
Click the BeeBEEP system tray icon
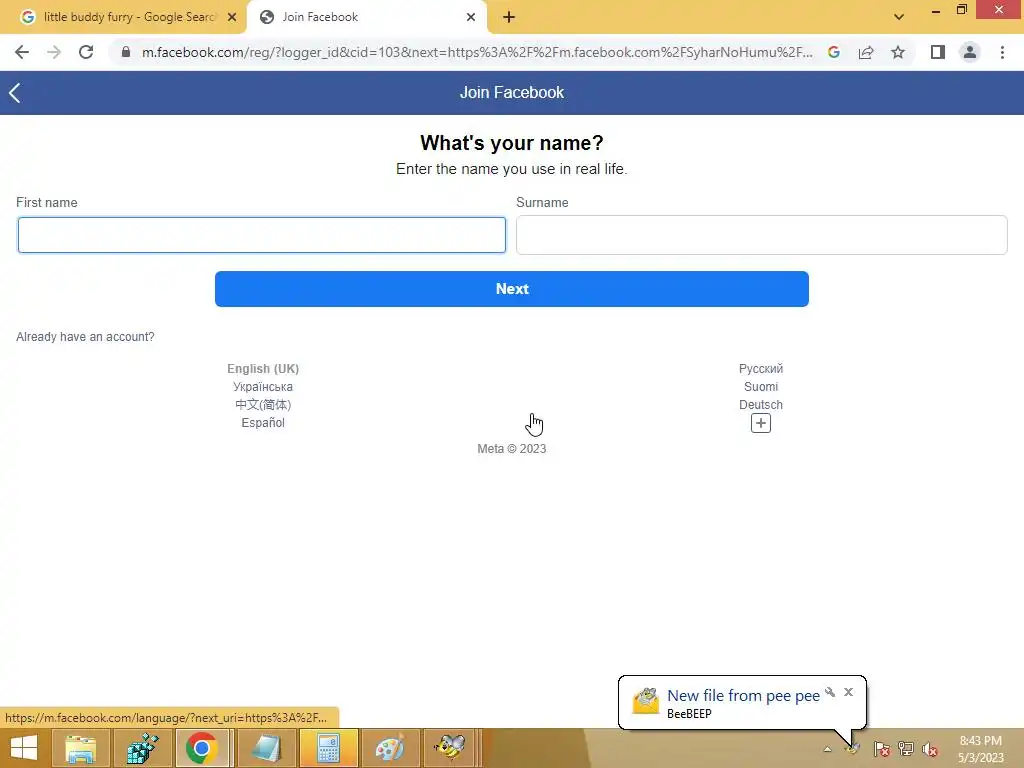pyautogui.click(x=852, y=749)
